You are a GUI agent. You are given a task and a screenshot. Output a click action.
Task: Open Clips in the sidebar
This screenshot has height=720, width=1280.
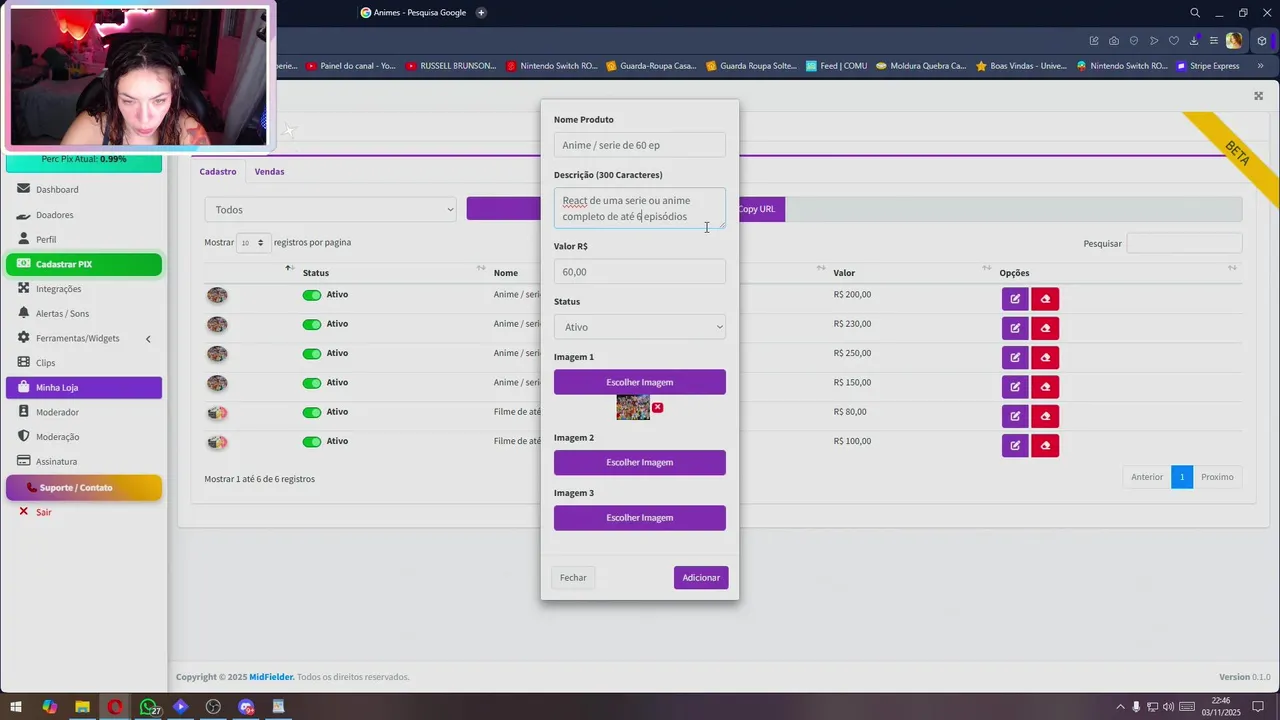(46, 363)
